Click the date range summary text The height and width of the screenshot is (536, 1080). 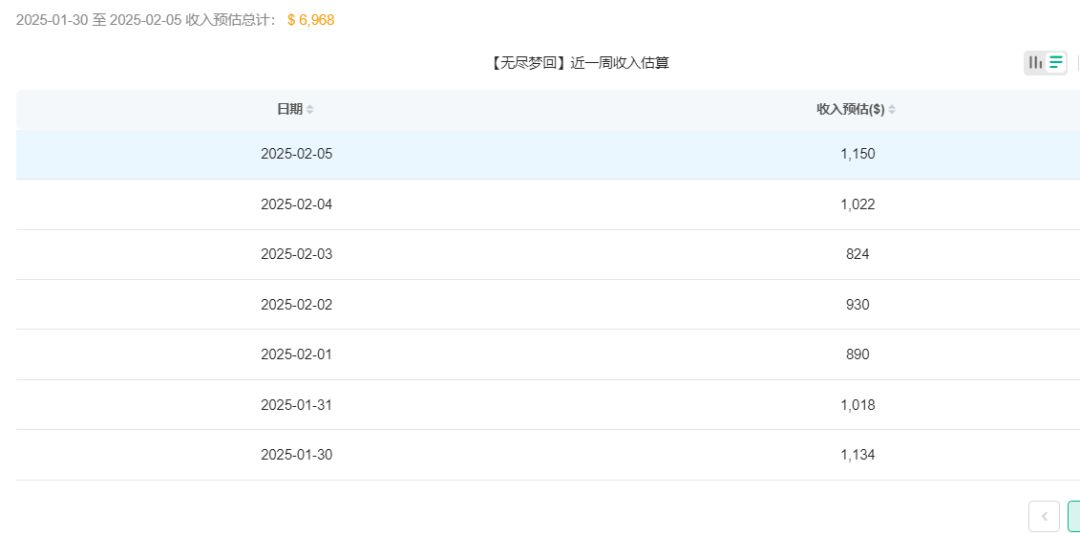[146, 20]
